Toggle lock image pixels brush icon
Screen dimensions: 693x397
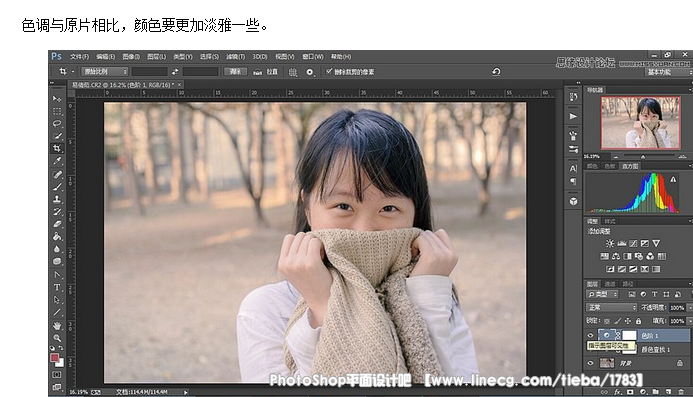617,321
